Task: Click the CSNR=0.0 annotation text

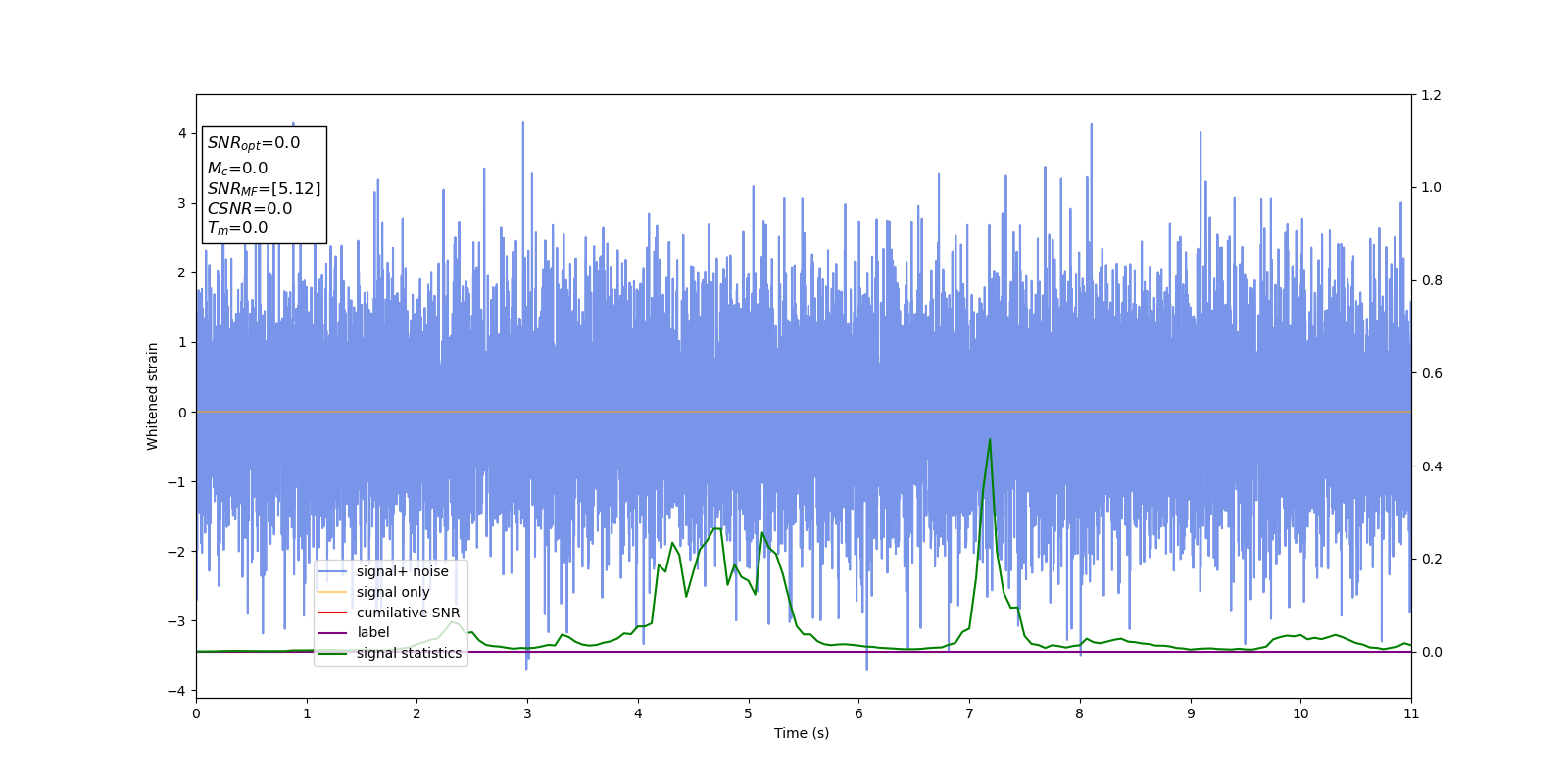Action: pos(250,208)
